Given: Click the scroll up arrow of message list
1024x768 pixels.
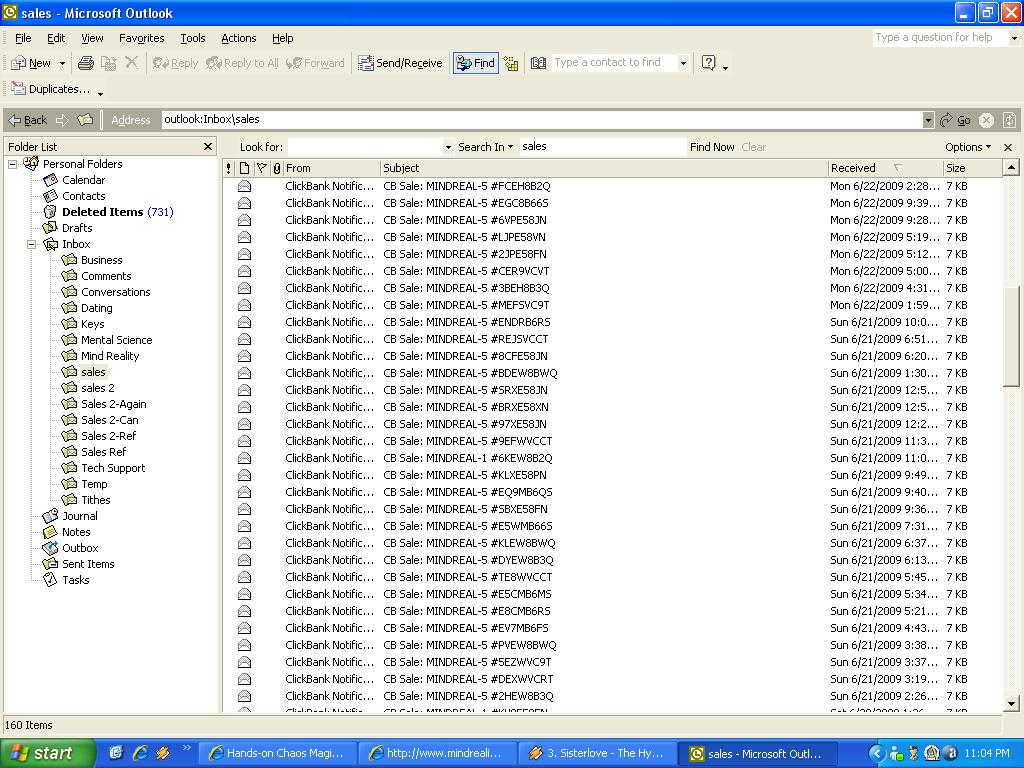Looking at the screenshot, I should pos(1011,168).
